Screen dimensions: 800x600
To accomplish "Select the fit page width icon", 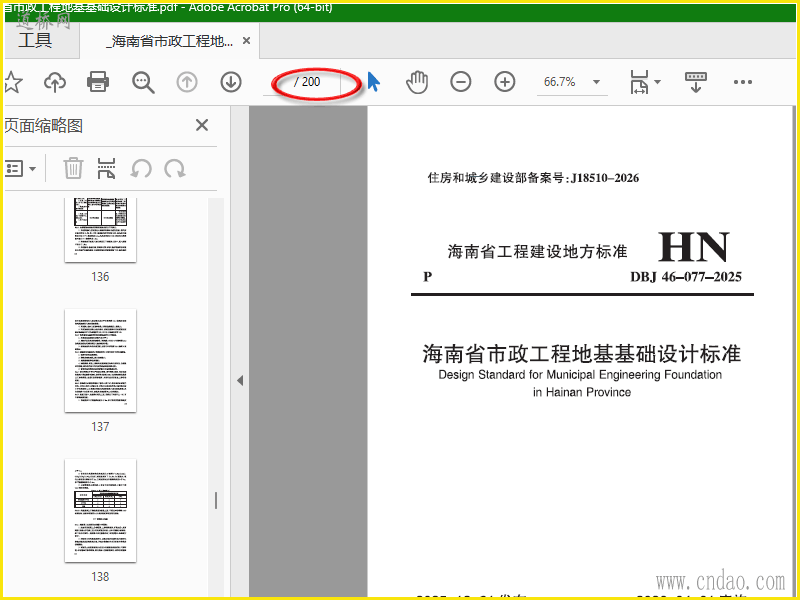I will 639,82.
